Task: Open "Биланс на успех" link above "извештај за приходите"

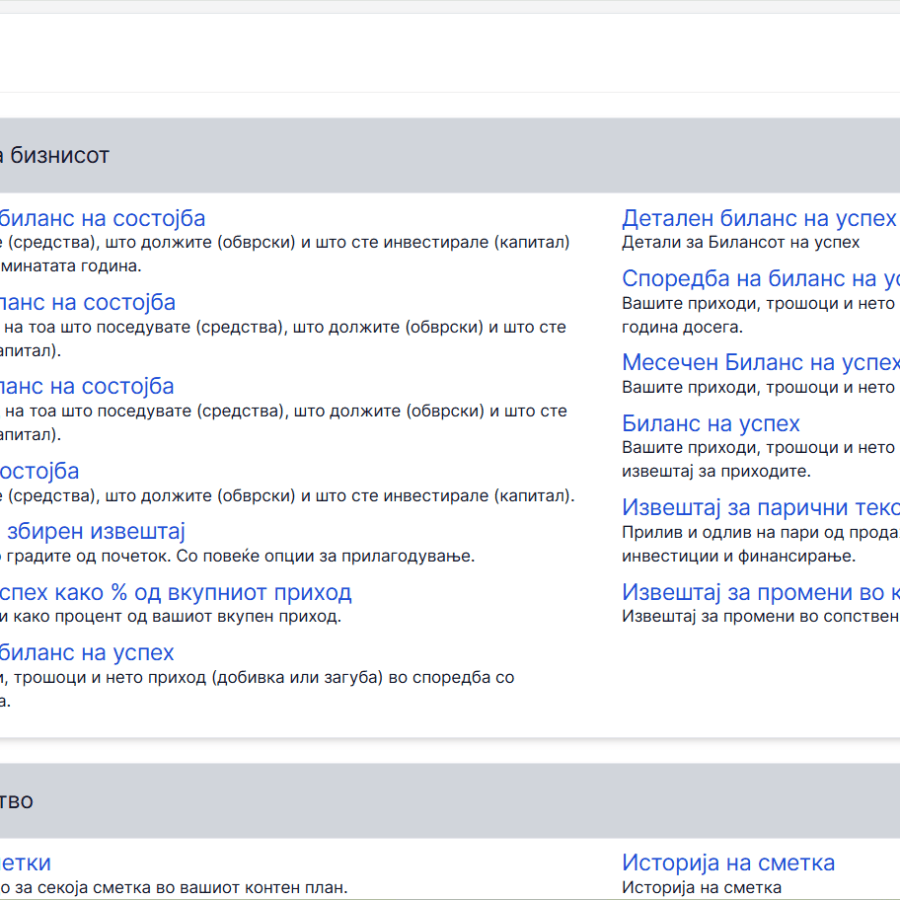Action: pyautogui.click(x=711, y=423)
